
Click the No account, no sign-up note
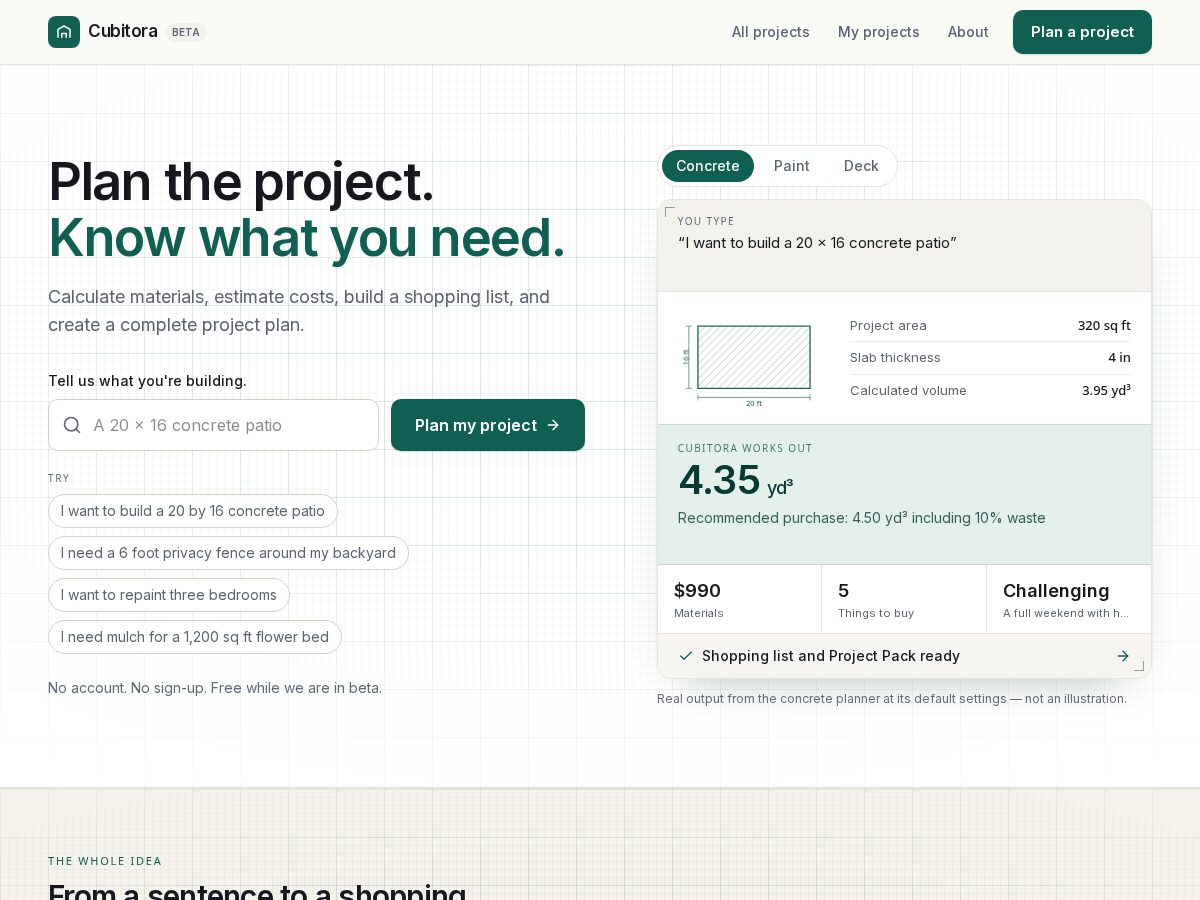pos(215,688)
